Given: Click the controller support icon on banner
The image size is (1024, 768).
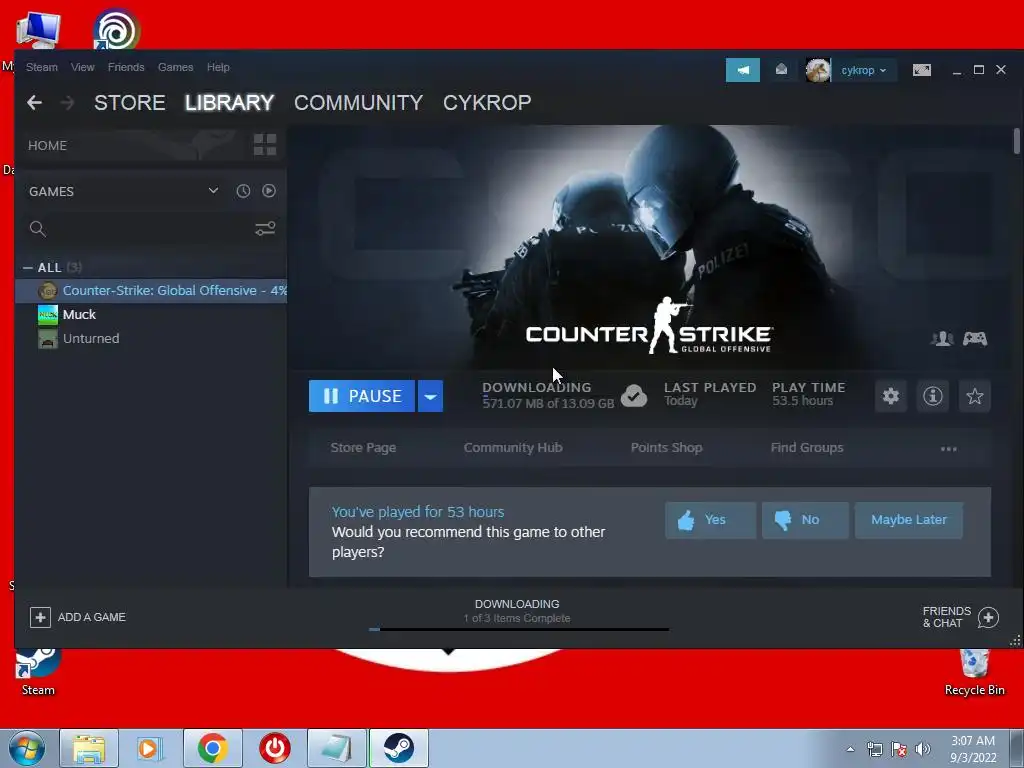Looking at the screenshot, I should click(975, 338).
